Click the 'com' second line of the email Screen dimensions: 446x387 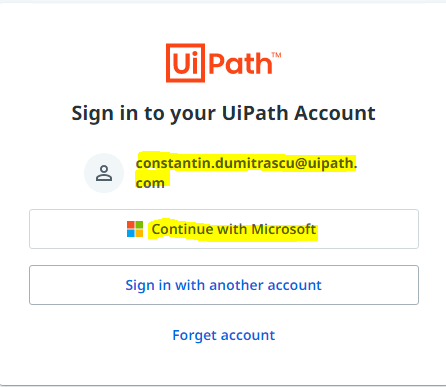coord(150,183)
